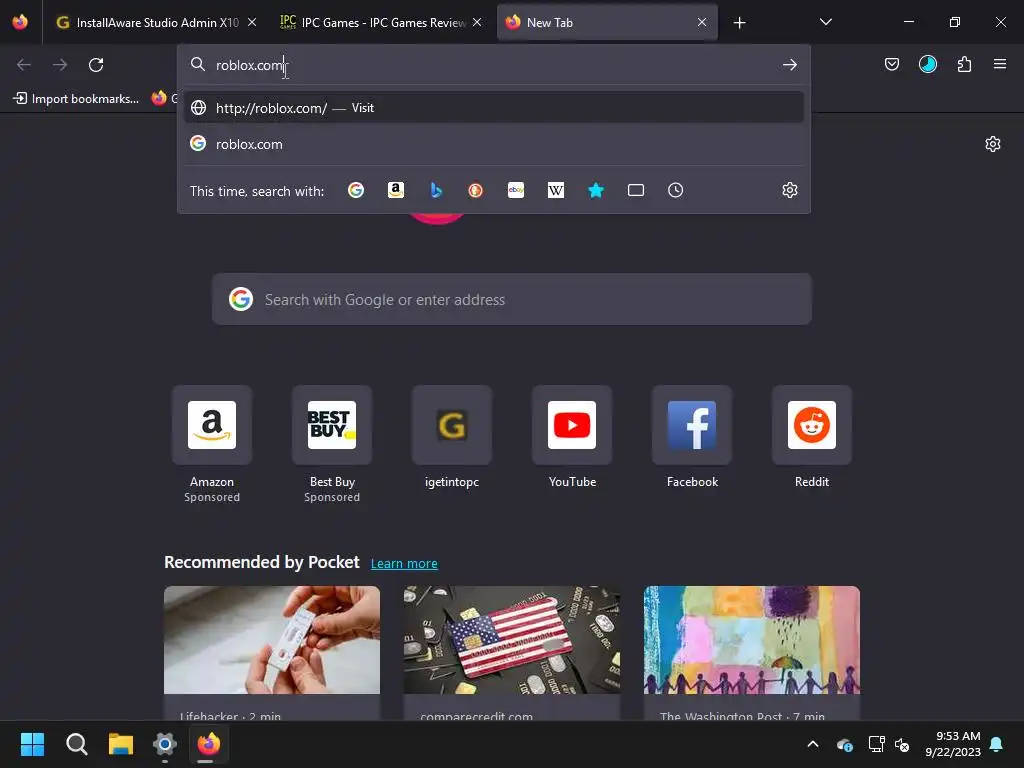Click Firefox icon in taskbar
Screen dimensions: 1024x768
[209, 744]
